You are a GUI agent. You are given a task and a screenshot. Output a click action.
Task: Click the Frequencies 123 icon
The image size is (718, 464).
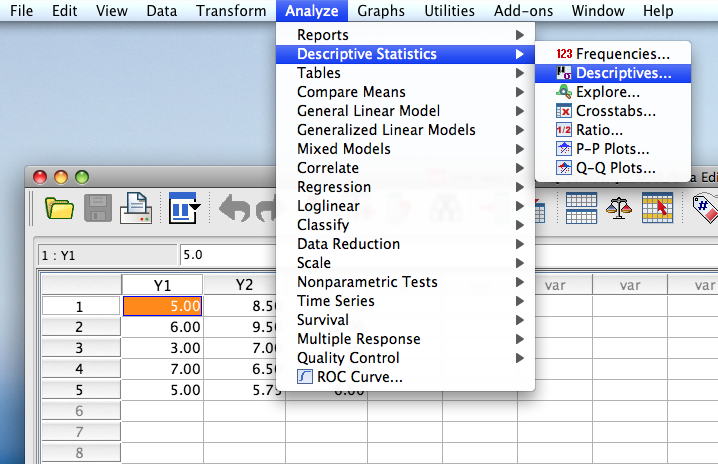[x=564, y=54]
